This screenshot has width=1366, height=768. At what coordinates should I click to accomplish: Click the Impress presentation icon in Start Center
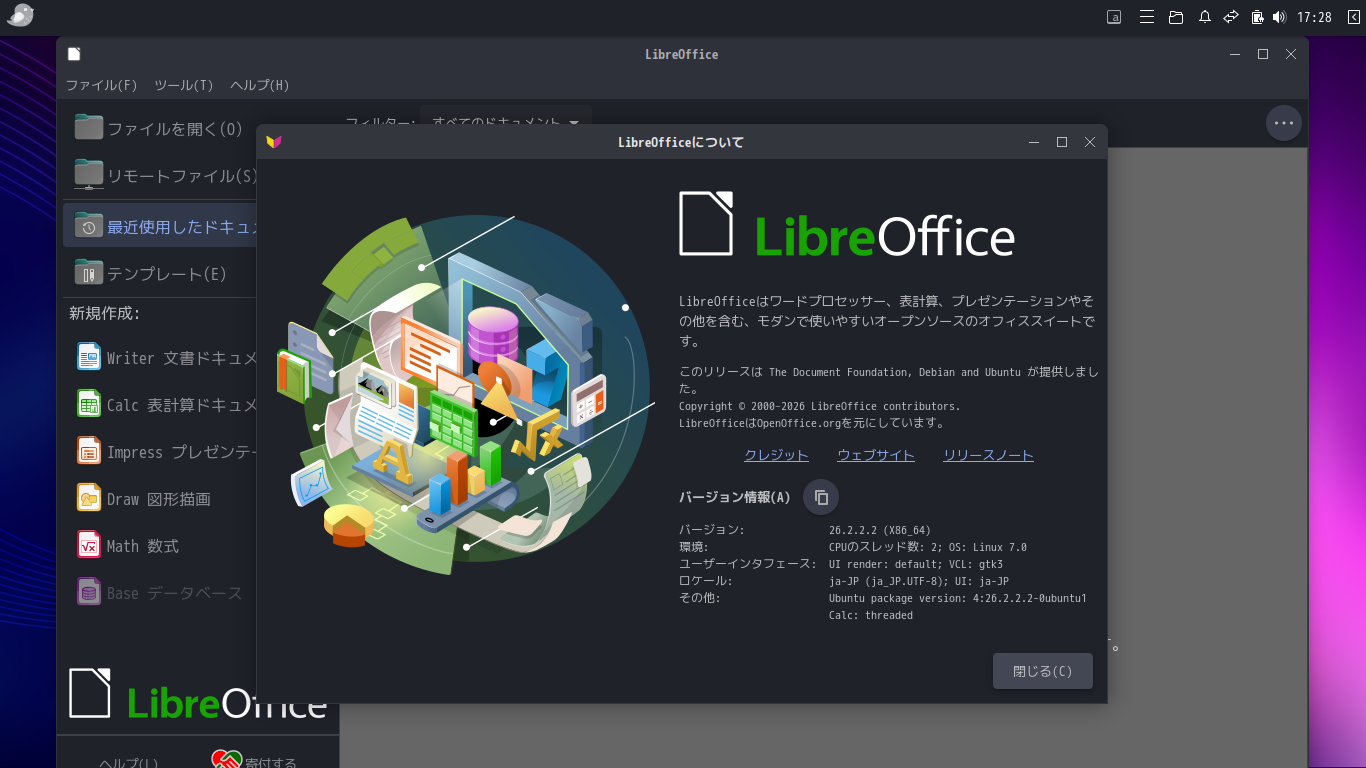coord(89,451)
